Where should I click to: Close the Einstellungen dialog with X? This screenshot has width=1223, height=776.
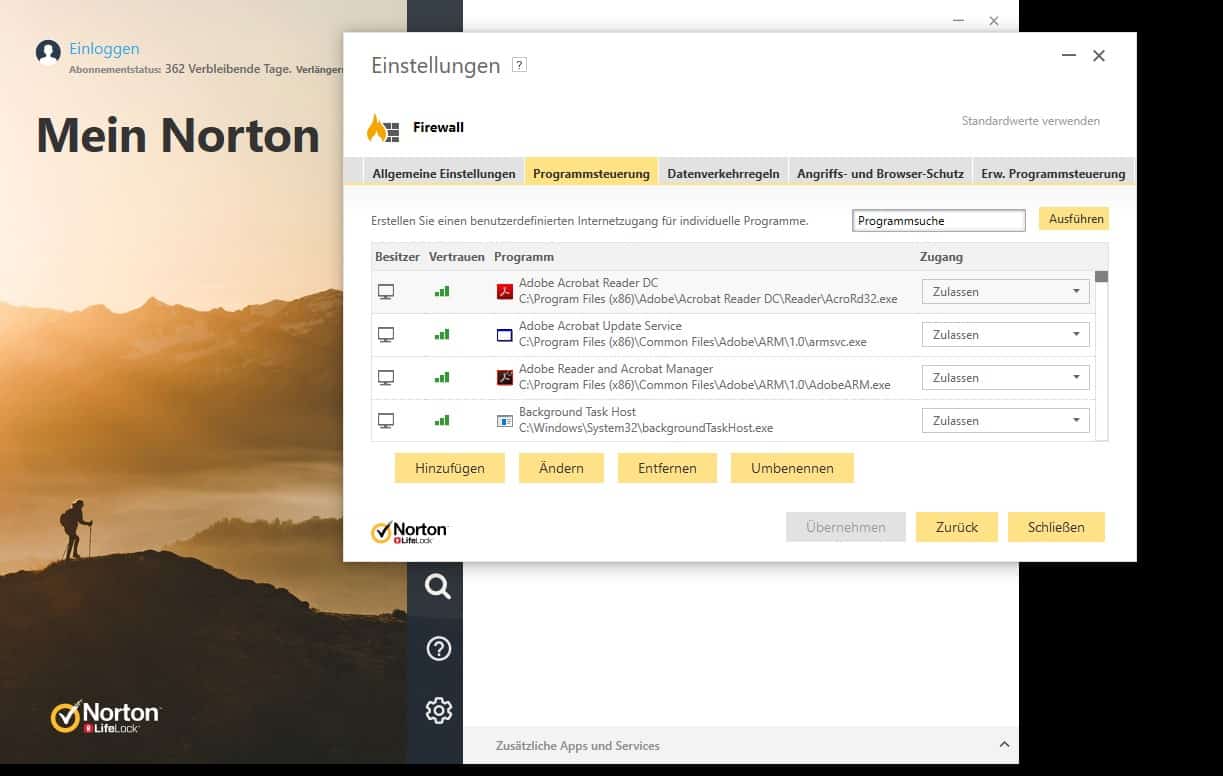1099,56
